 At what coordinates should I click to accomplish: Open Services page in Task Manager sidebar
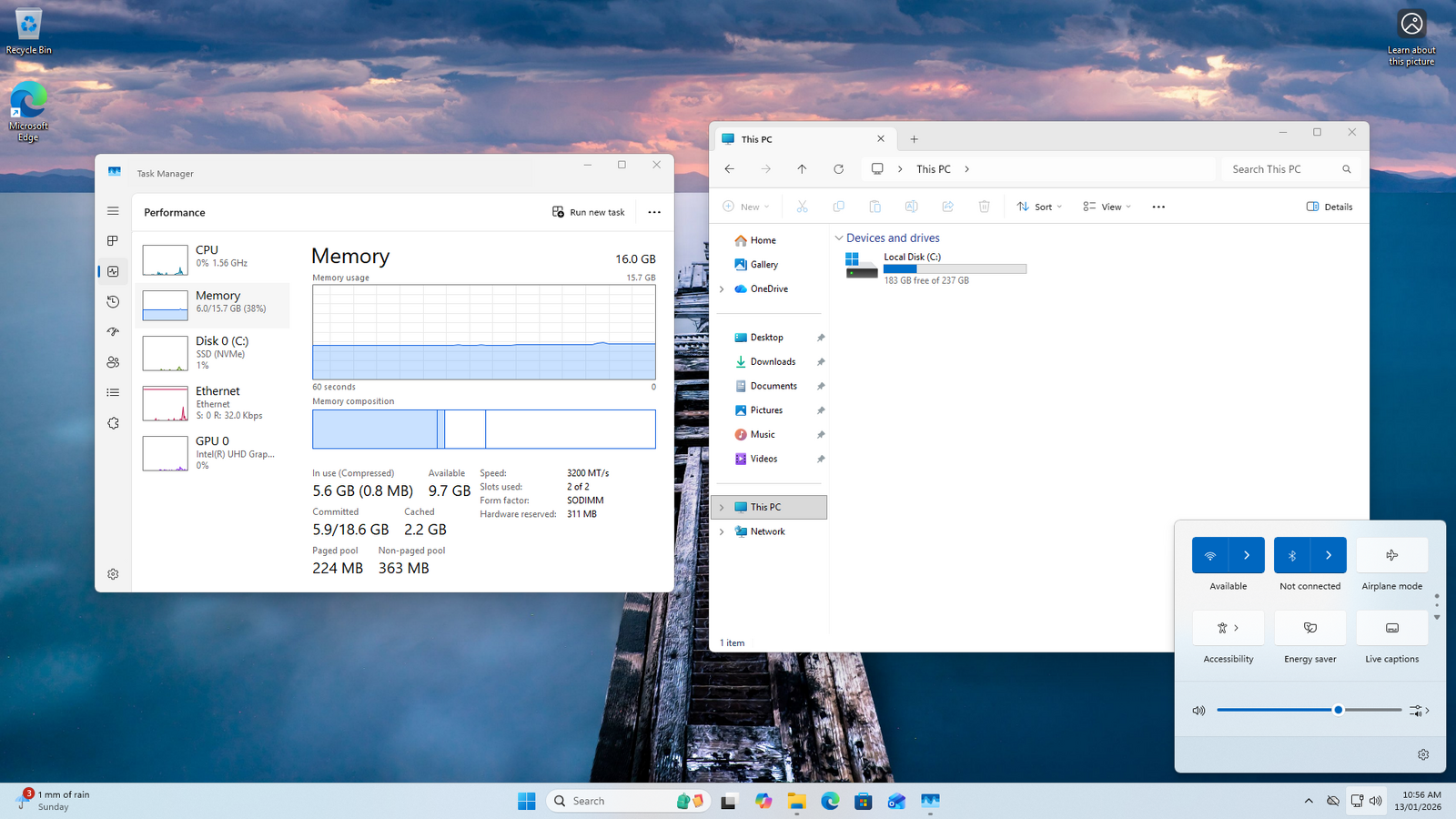[113, 423]
